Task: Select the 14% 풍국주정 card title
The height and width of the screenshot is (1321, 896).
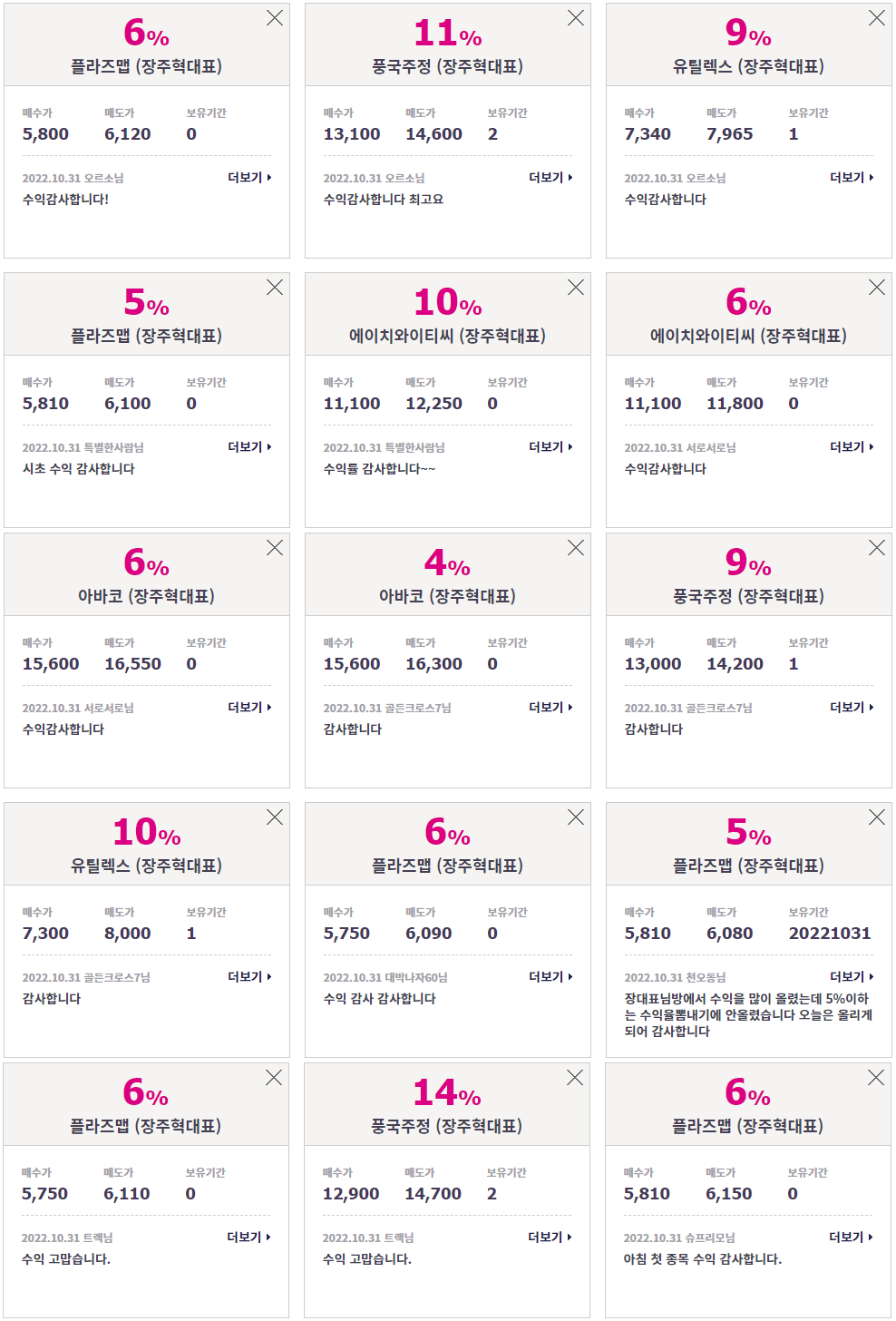Action: click(x=446, y=1126)
